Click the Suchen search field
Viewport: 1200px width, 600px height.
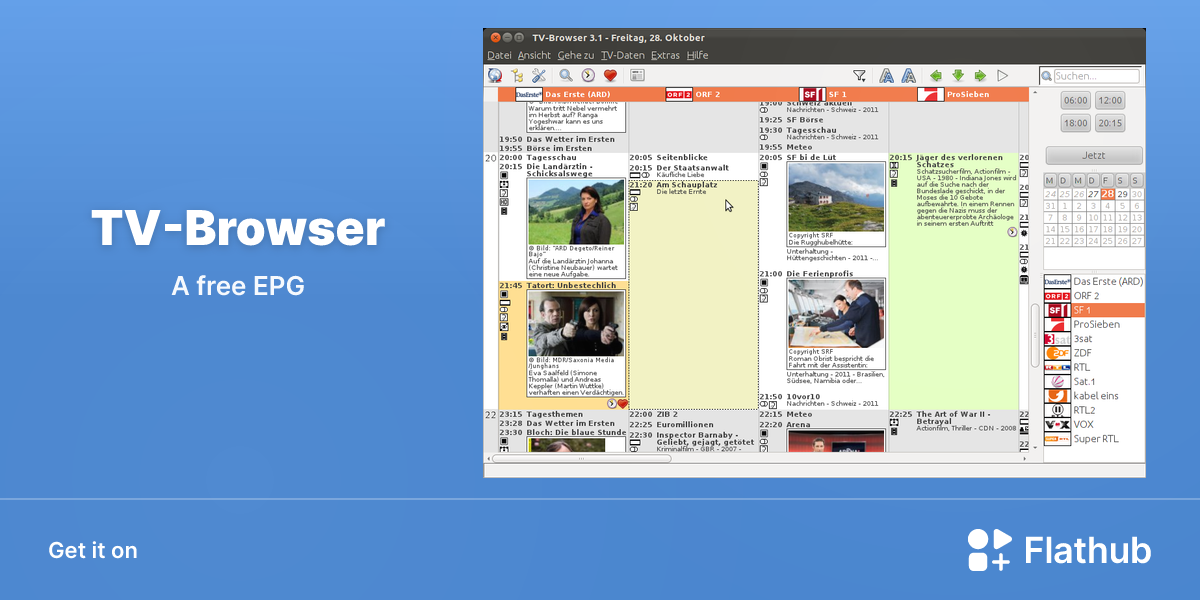click(x=1096, y=76)
